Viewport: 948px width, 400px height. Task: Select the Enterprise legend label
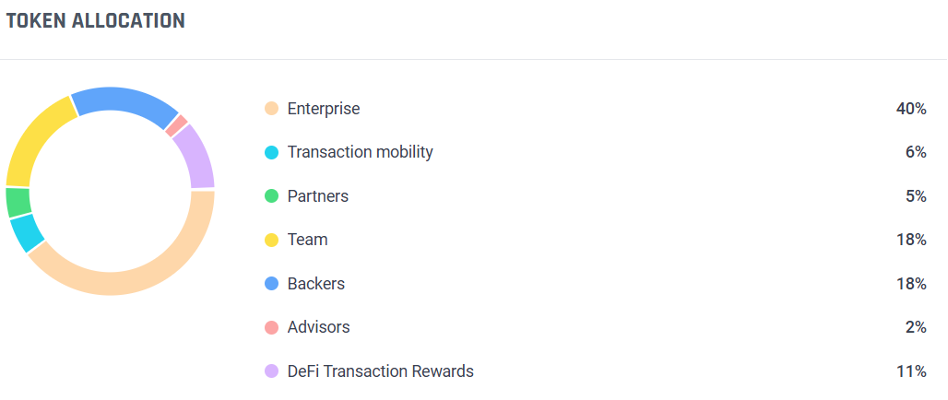tap(323, 108)
